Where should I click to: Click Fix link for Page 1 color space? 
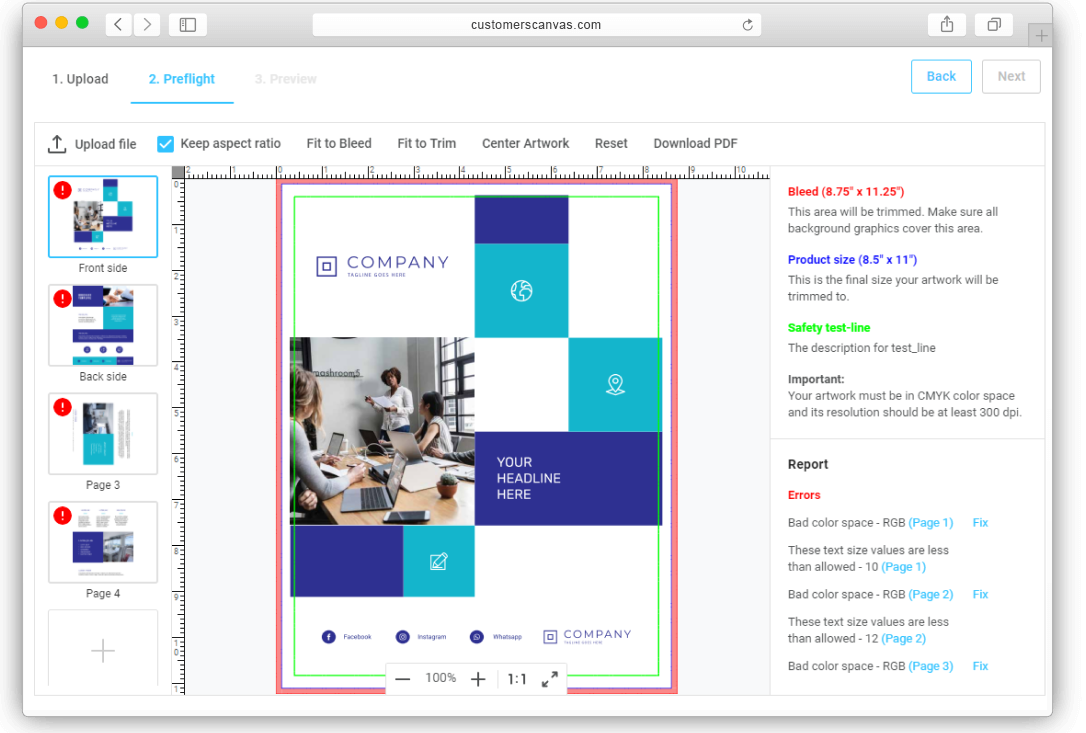tap(979, 522)
